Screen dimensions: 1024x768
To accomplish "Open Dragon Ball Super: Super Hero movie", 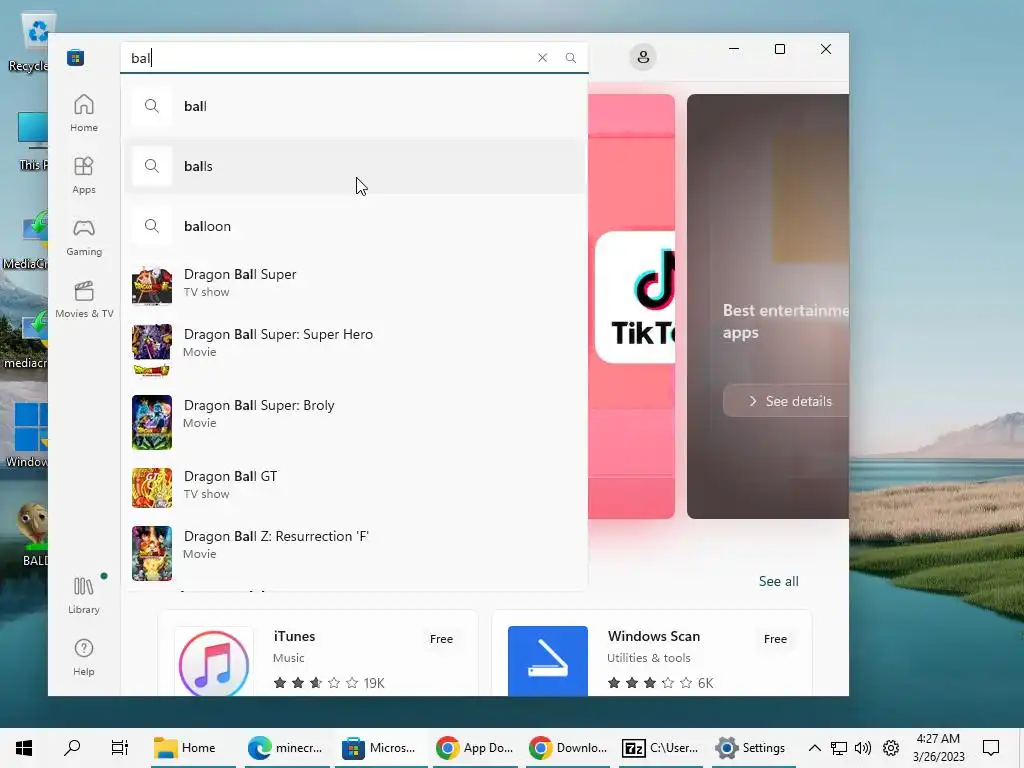I will click(355, 350).
